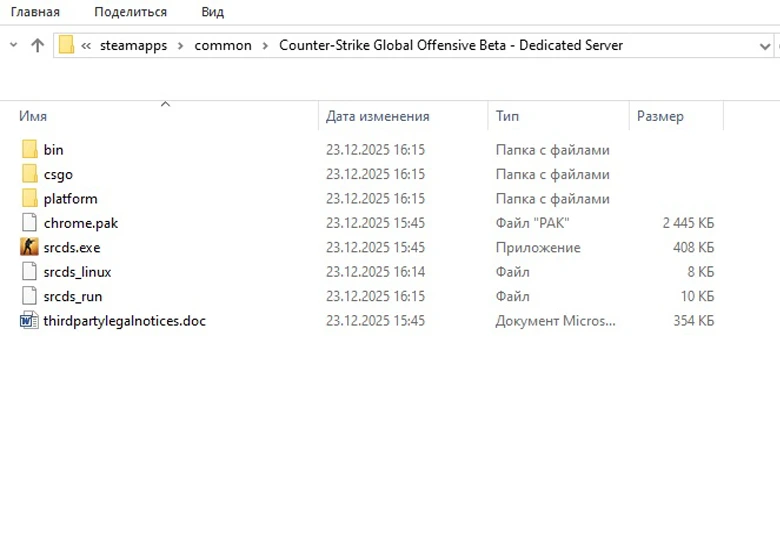Sort files by the Имя column
Image resolution: width=780 pixels, height=540 pixels.
point(33,117)
